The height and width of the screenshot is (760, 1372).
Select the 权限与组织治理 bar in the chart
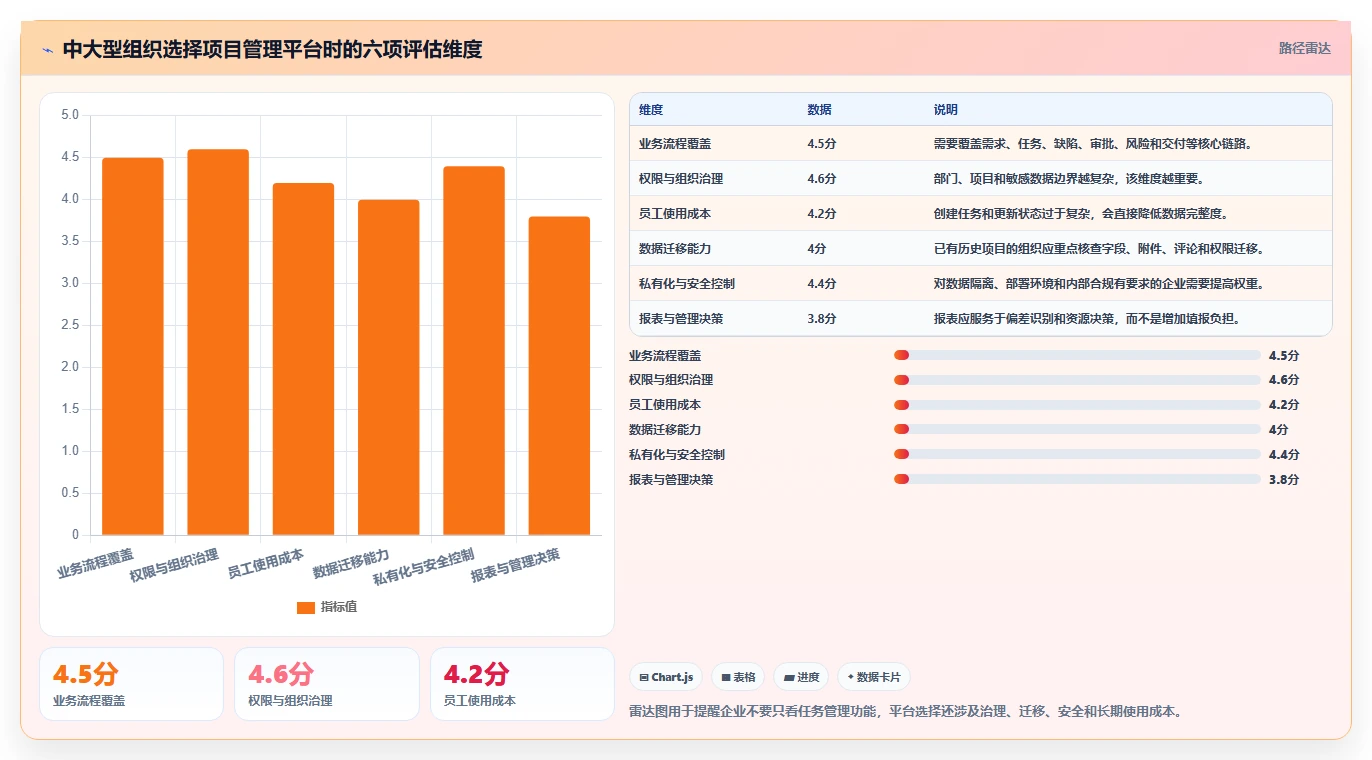(x=218, y=342)
